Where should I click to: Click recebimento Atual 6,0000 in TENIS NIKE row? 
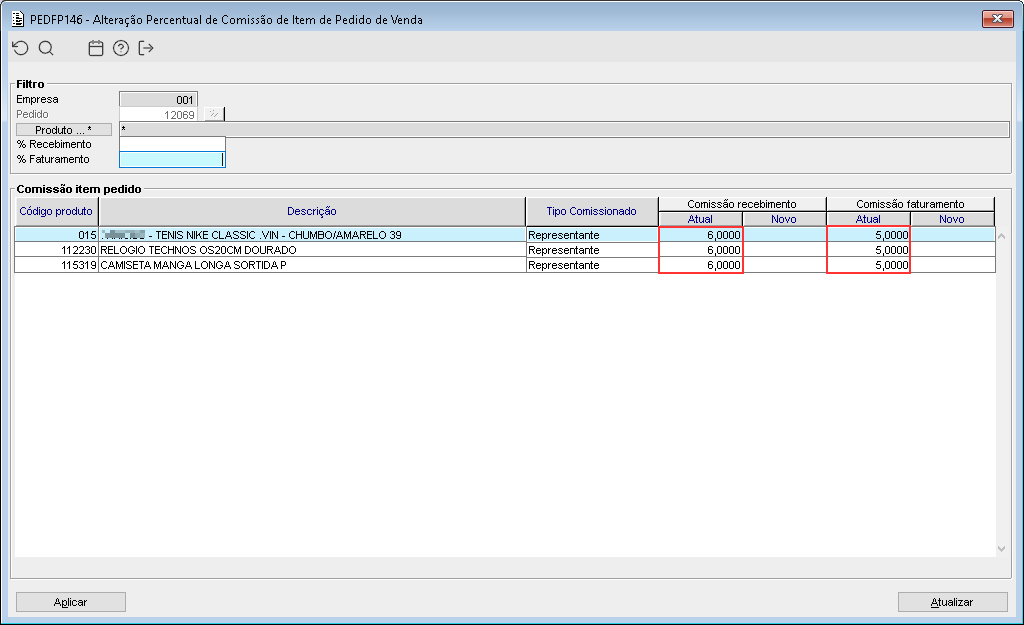tap(701, 235)
